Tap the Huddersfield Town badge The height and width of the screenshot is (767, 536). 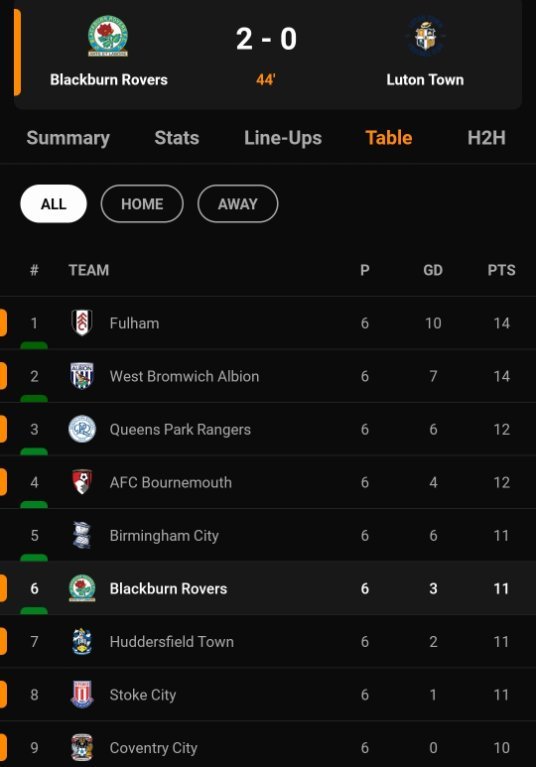point(82,641)
